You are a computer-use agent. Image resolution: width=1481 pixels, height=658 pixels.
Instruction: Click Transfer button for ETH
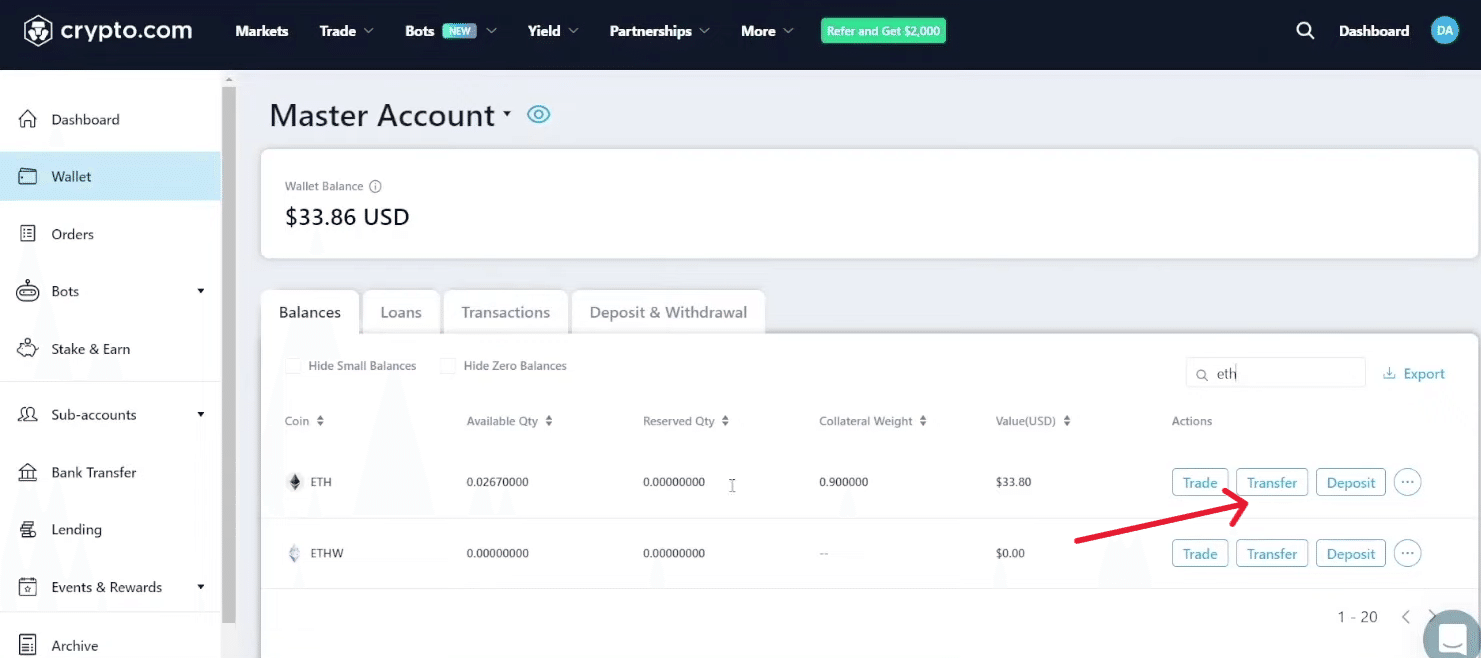click(x=1272, y=482)
